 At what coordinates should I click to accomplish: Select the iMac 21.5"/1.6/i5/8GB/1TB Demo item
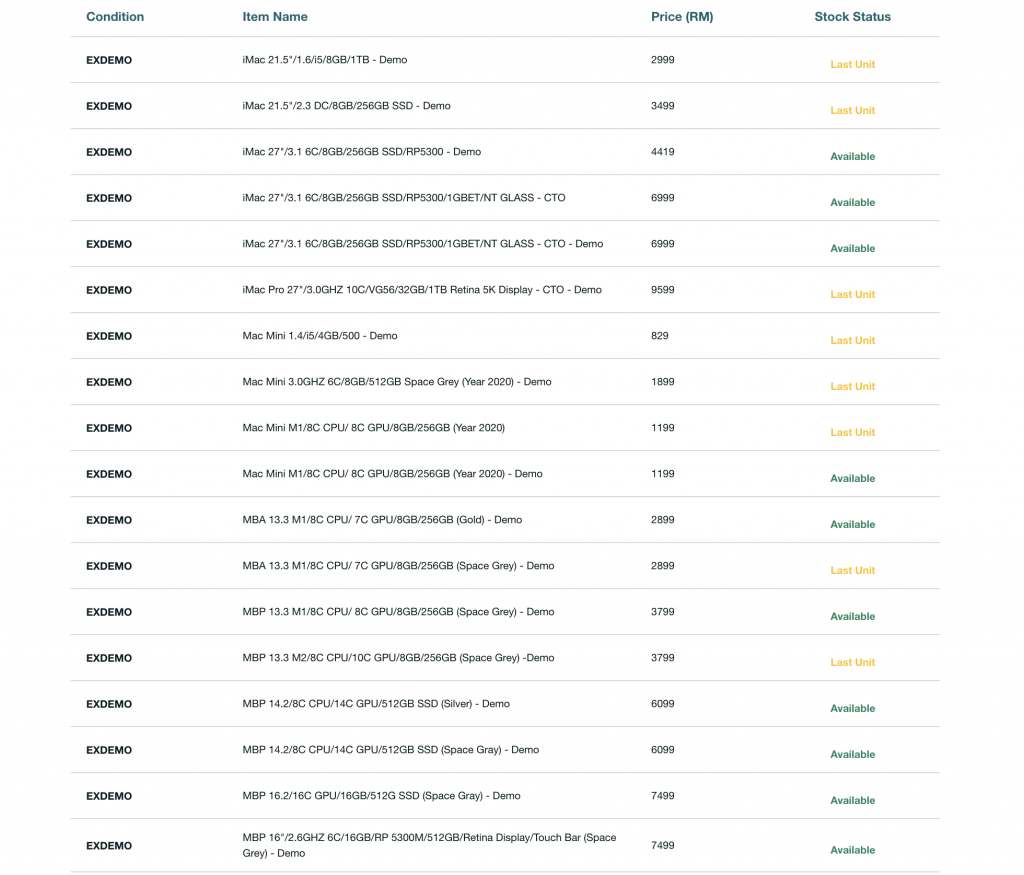coord(325,60)
